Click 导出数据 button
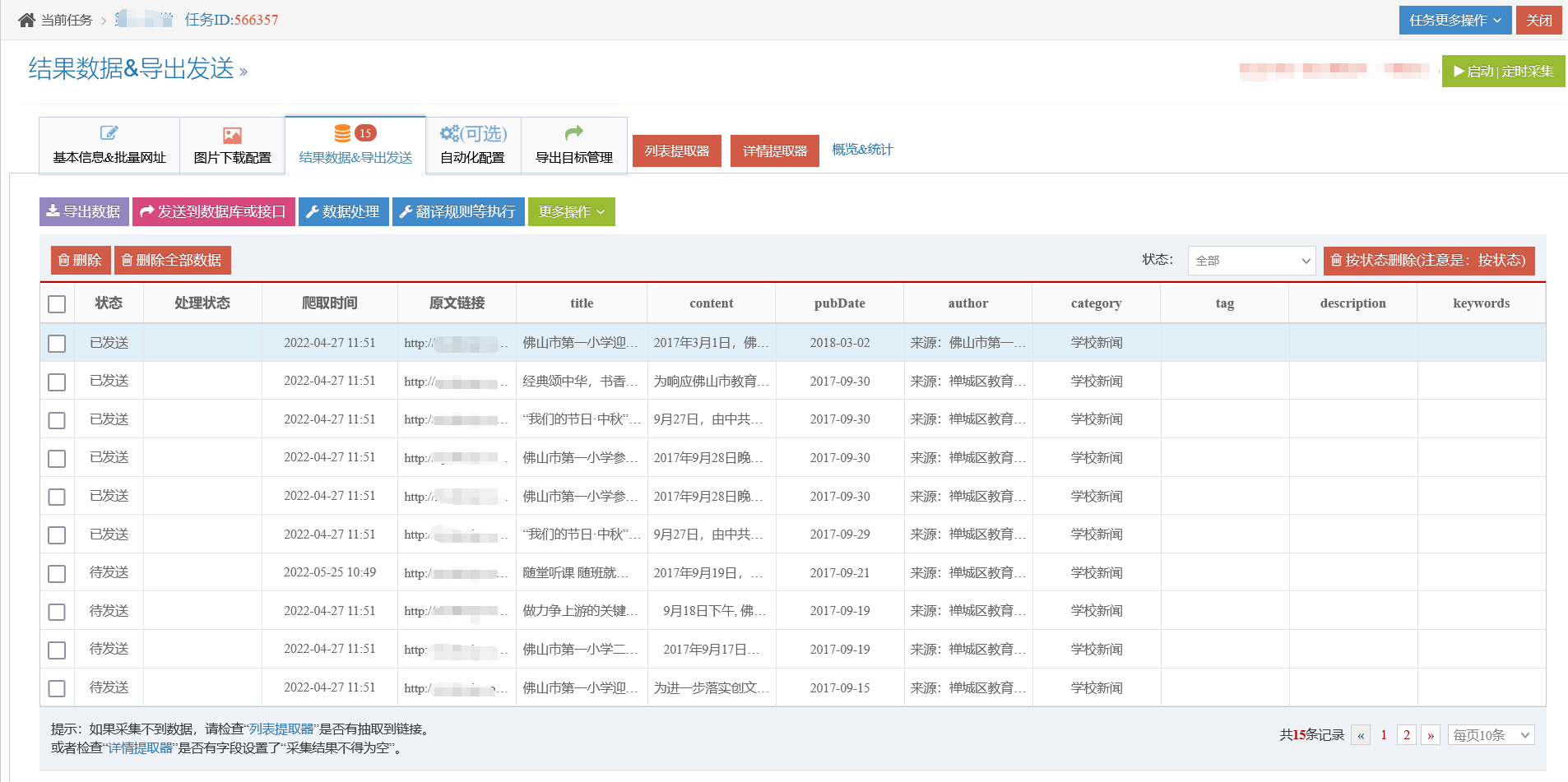The height and width of the screenshot is (782, 1568). pyautogui.click(x=84, y=211)
